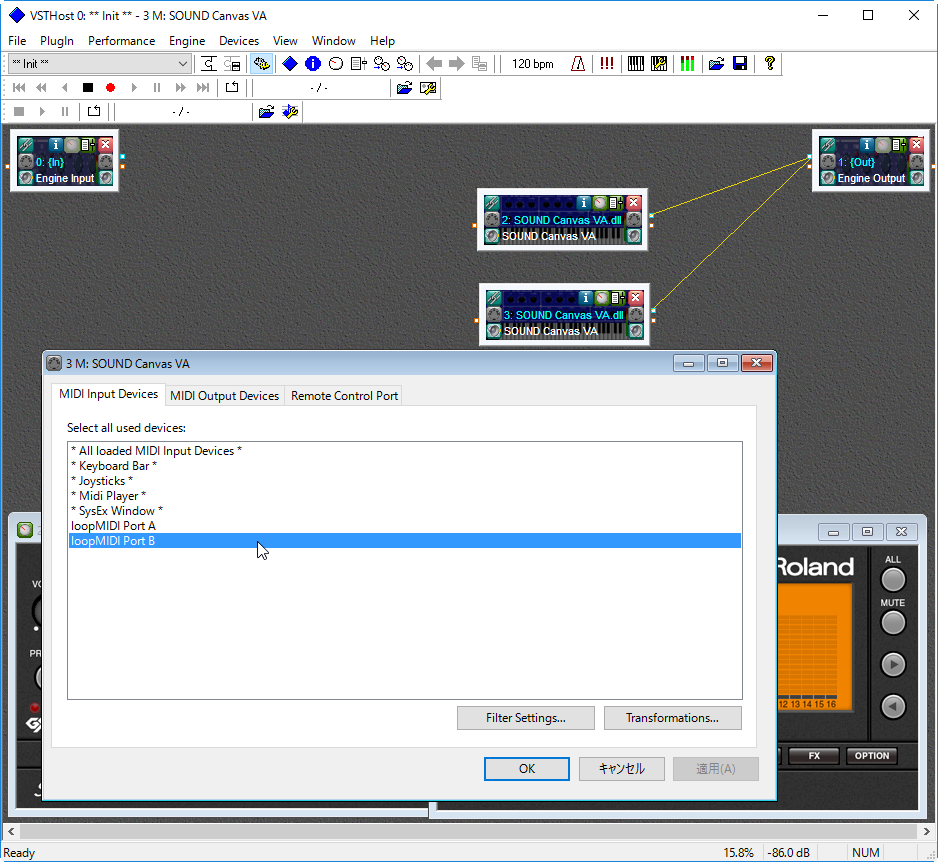Screen dimensions: 938x862
Task: Click the FX button in the Roland window
Action: [x=814, y=756]
